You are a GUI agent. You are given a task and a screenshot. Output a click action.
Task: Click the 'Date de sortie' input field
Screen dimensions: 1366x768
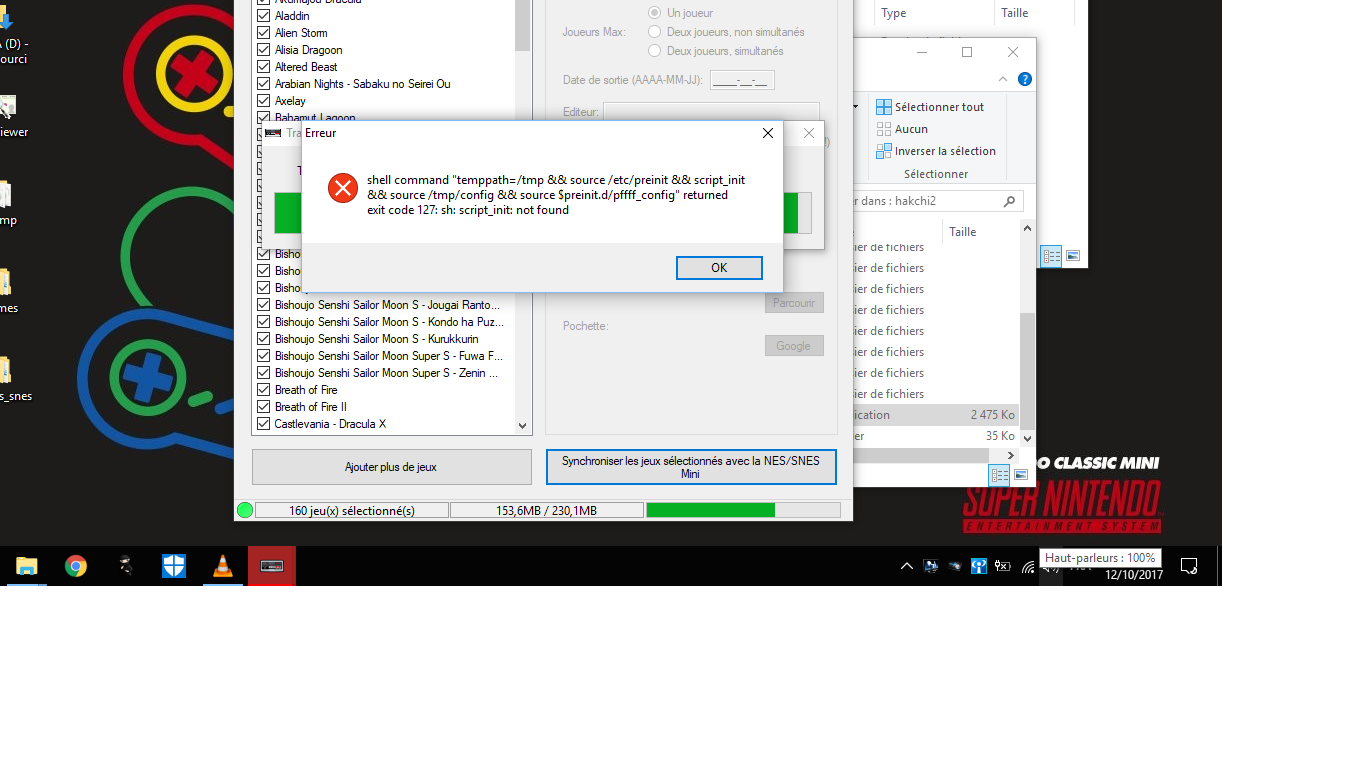point(742,80)
